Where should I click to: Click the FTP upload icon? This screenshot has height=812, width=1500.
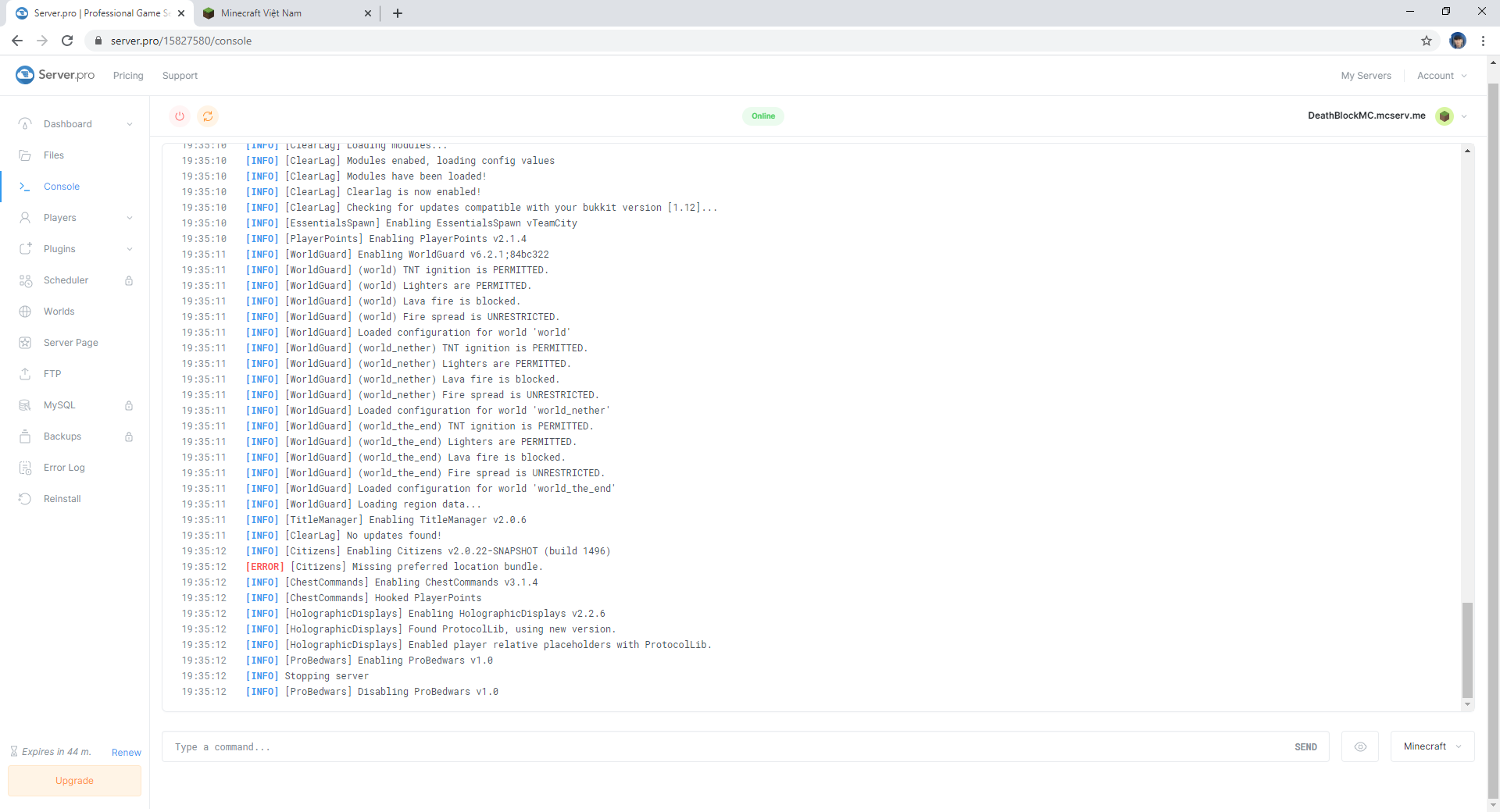click(x=25, y=374)
